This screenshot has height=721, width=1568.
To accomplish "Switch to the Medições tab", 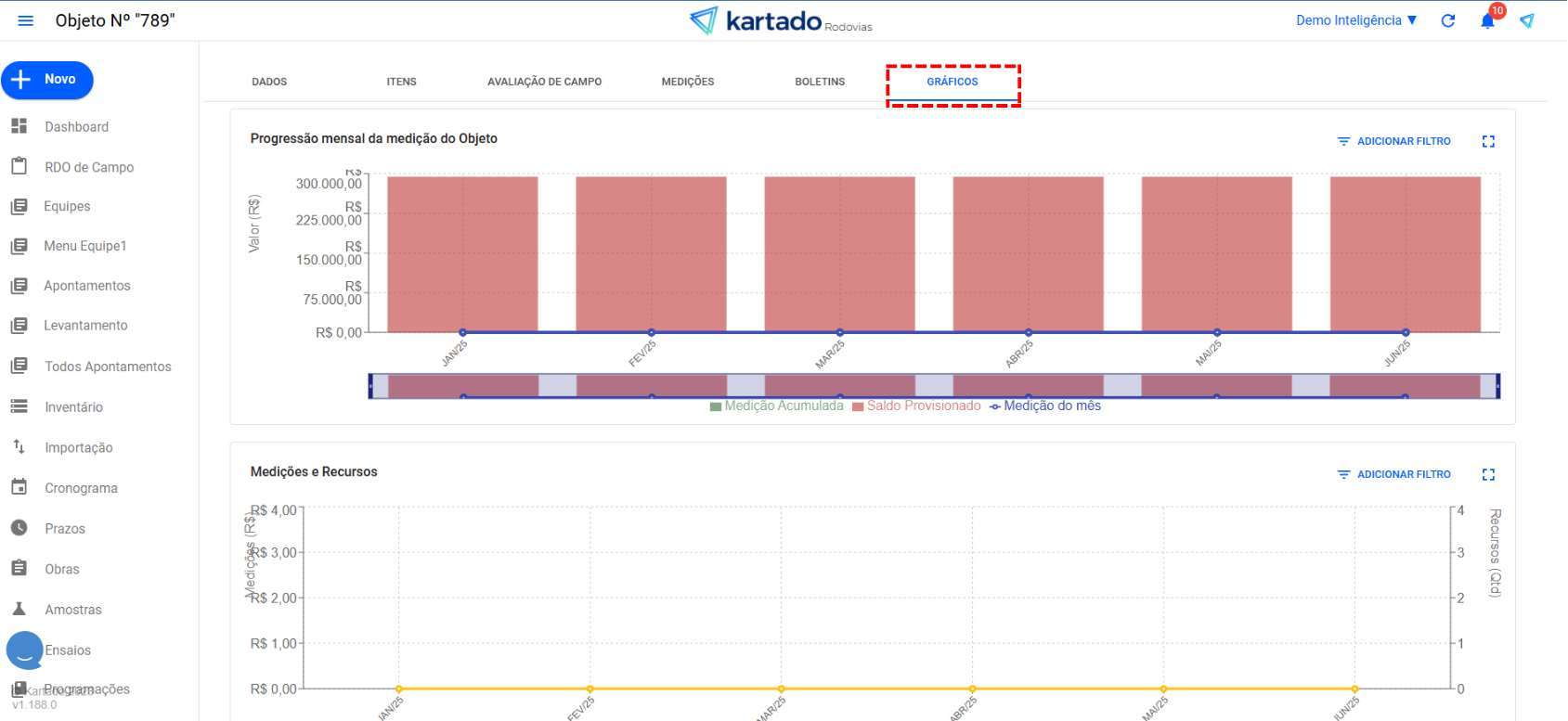I will click(687, 82).
